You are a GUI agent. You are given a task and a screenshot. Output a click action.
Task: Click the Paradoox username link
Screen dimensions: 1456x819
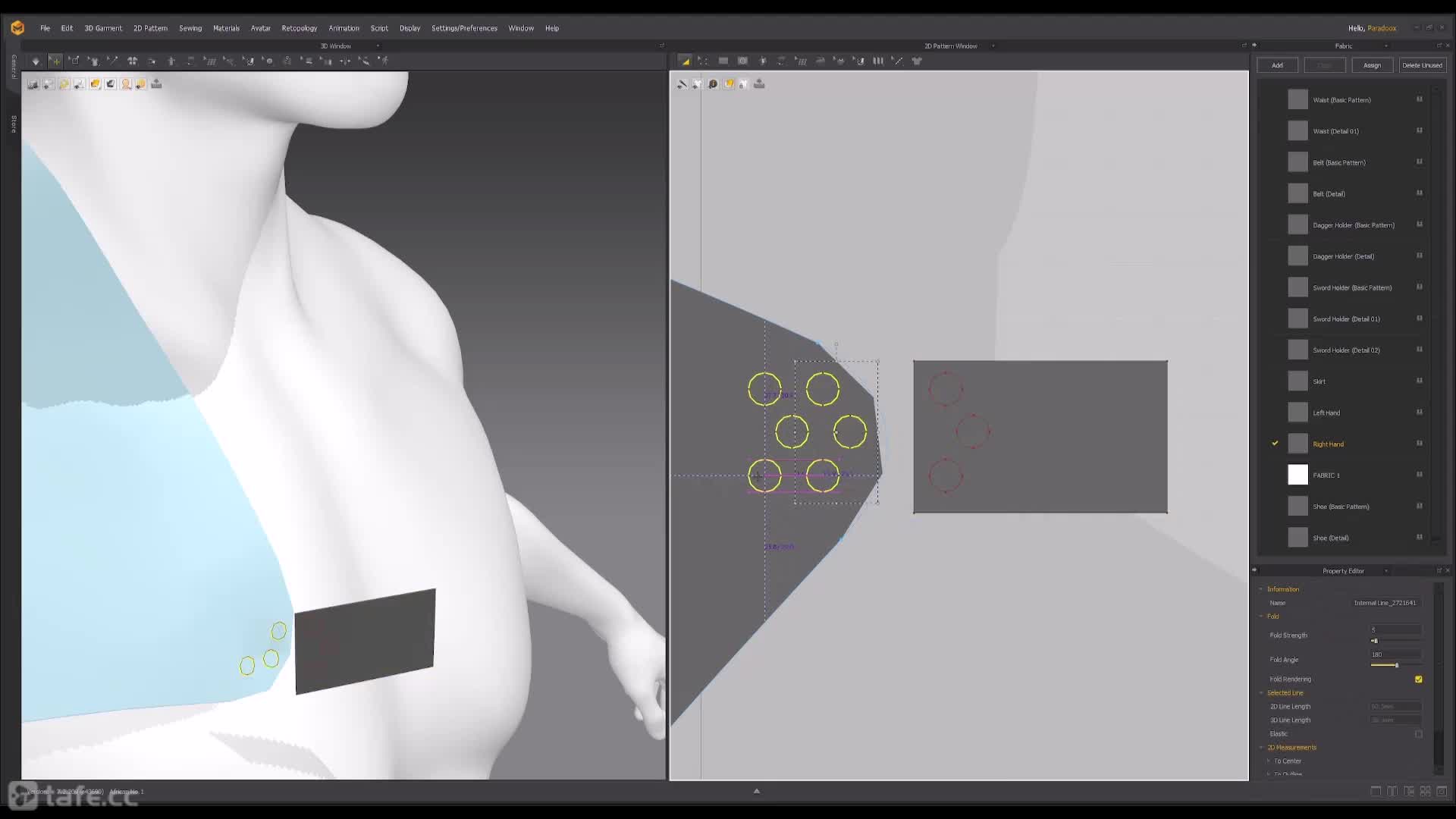click(x=1382, y=28)
